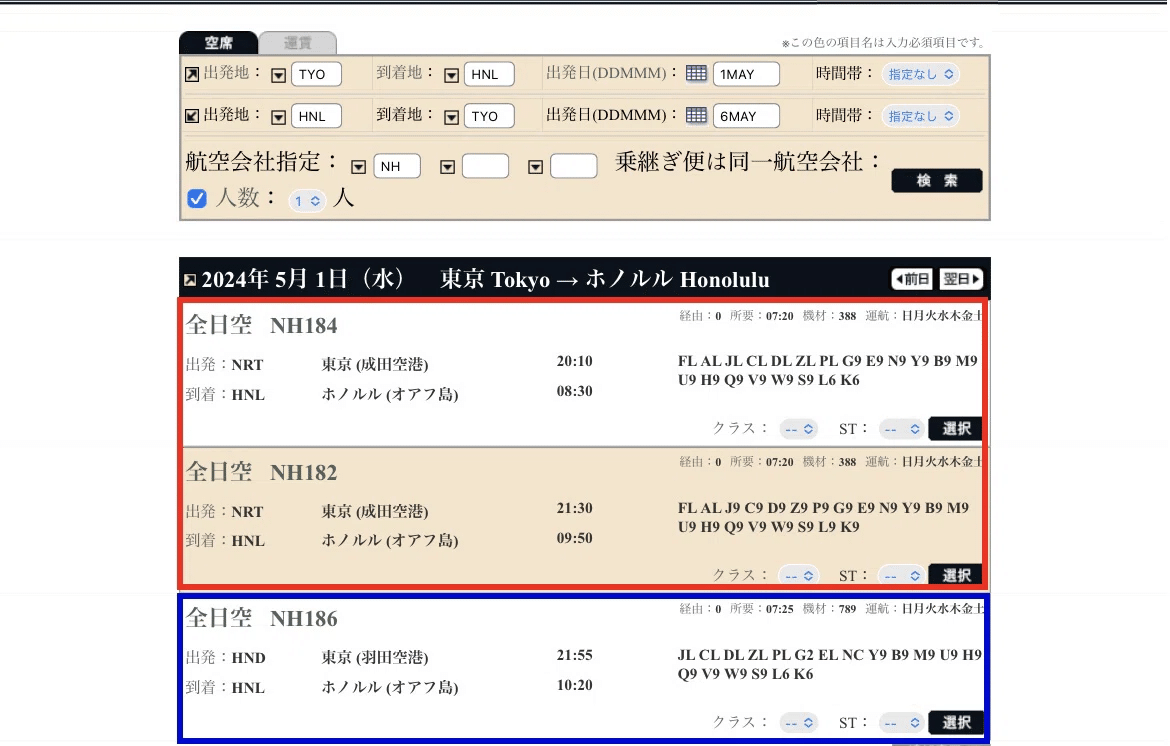Viewport: 1170px width, 746px height.
Task: Edit second row 出発地 field HNL
Action: click(316, 116)
